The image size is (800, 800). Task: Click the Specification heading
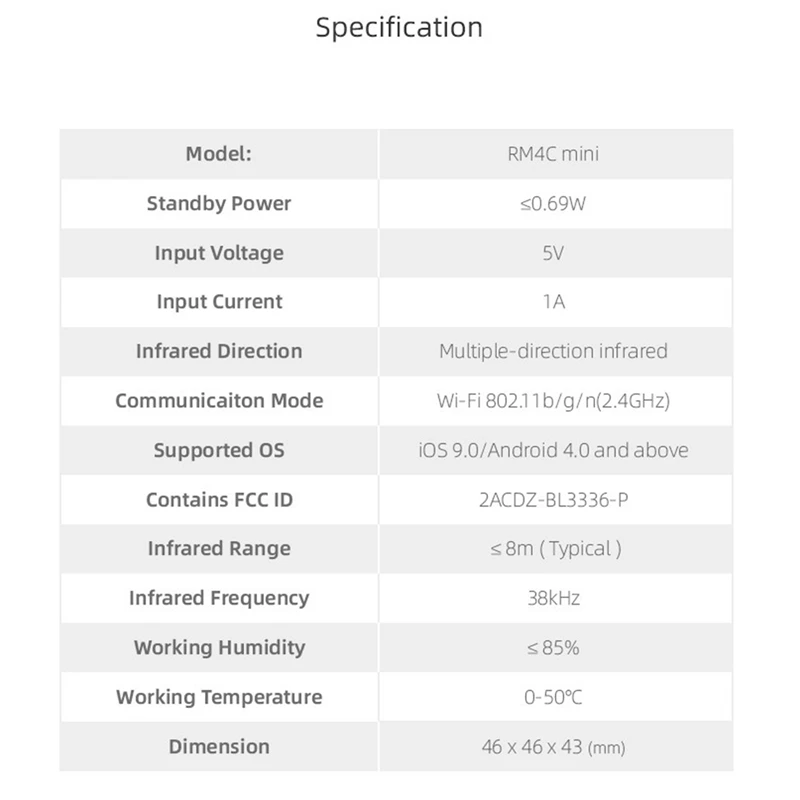(x=399, y=27)
